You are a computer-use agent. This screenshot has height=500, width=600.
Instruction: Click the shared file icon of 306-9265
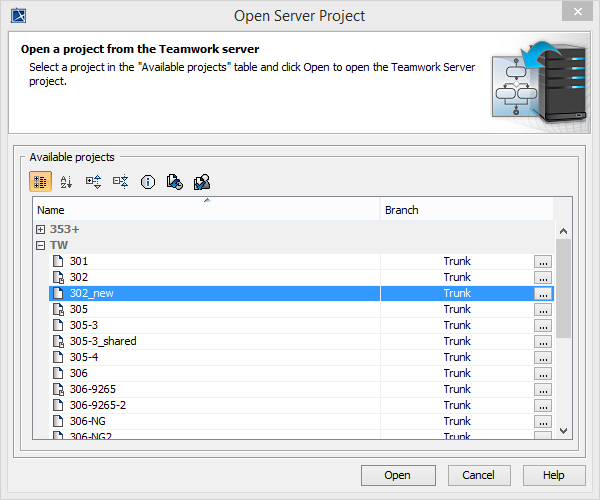click(x=58, y=389)
